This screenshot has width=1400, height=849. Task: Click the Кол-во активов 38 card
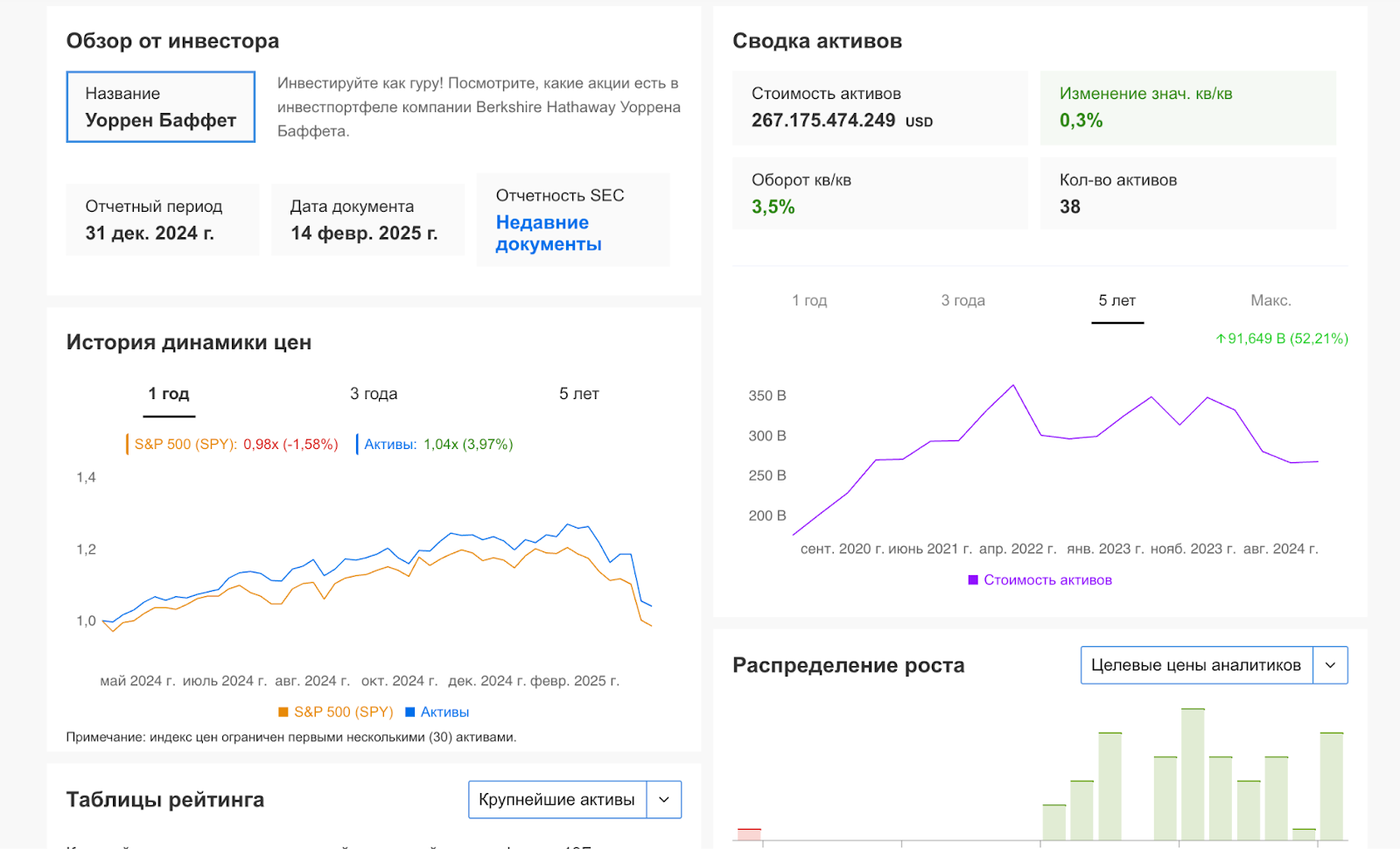tap(1188, 193)
